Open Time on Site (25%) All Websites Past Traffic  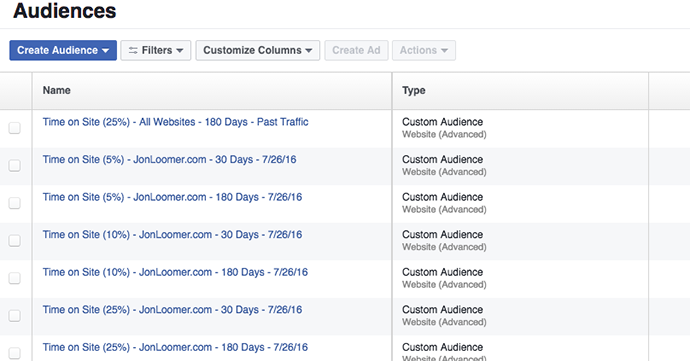tap(176, 122)
